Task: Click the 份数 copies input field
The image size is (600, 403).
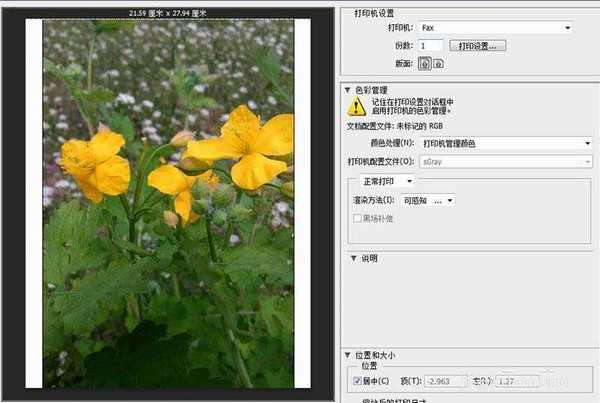Action: (431, 46)
